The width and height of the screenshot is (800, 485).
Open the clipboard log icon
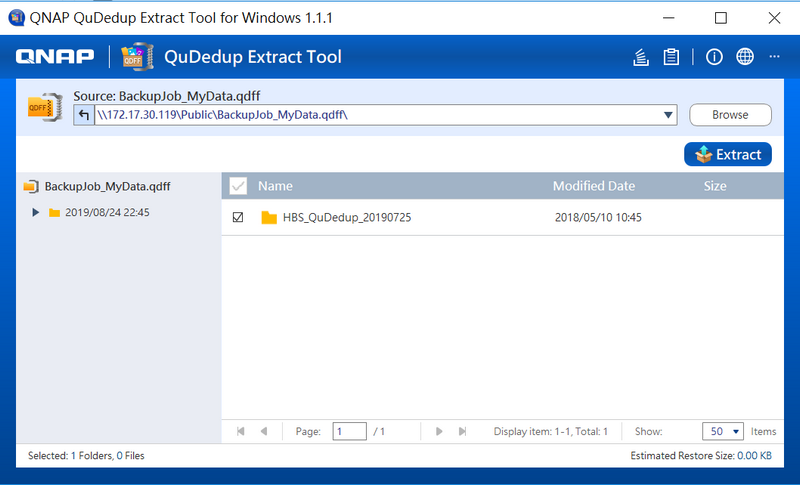pos(671,57)
